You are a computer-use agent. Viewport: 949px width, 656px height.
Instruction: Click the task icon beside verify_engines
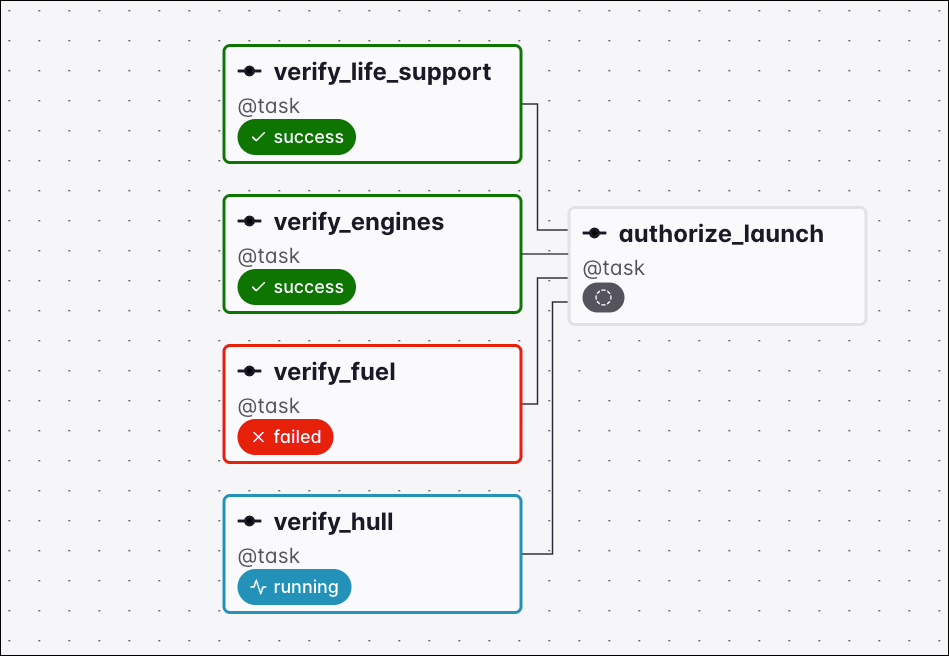pos(249,221)
